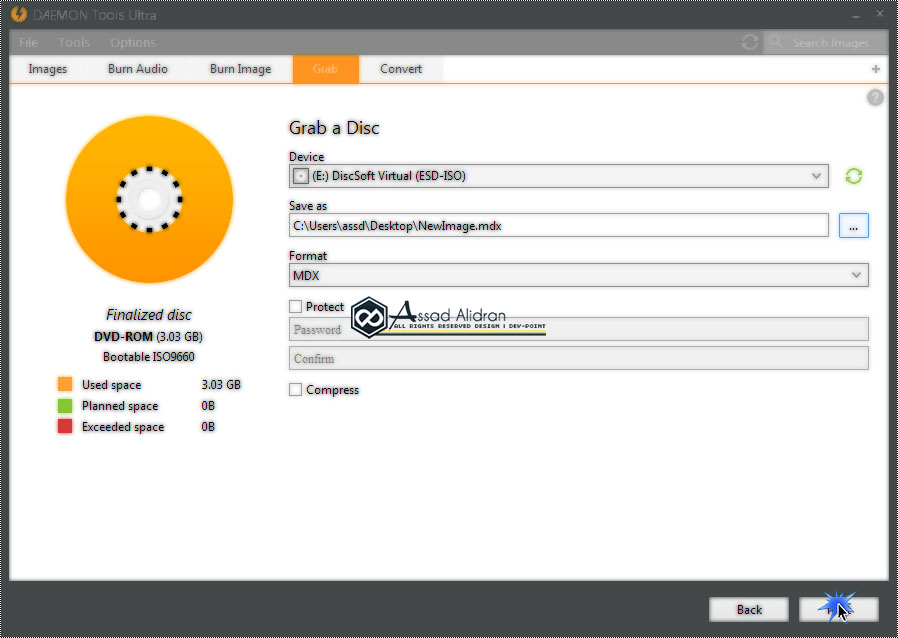Open the Options menu
The width and height of the screenshot is (898, 638).
133,42
